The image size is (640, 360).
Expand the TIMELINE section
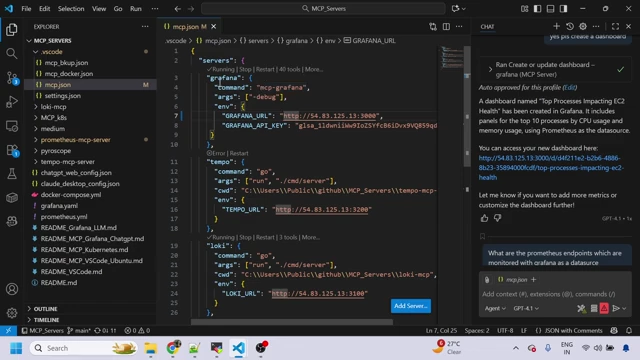click(90, 320)
